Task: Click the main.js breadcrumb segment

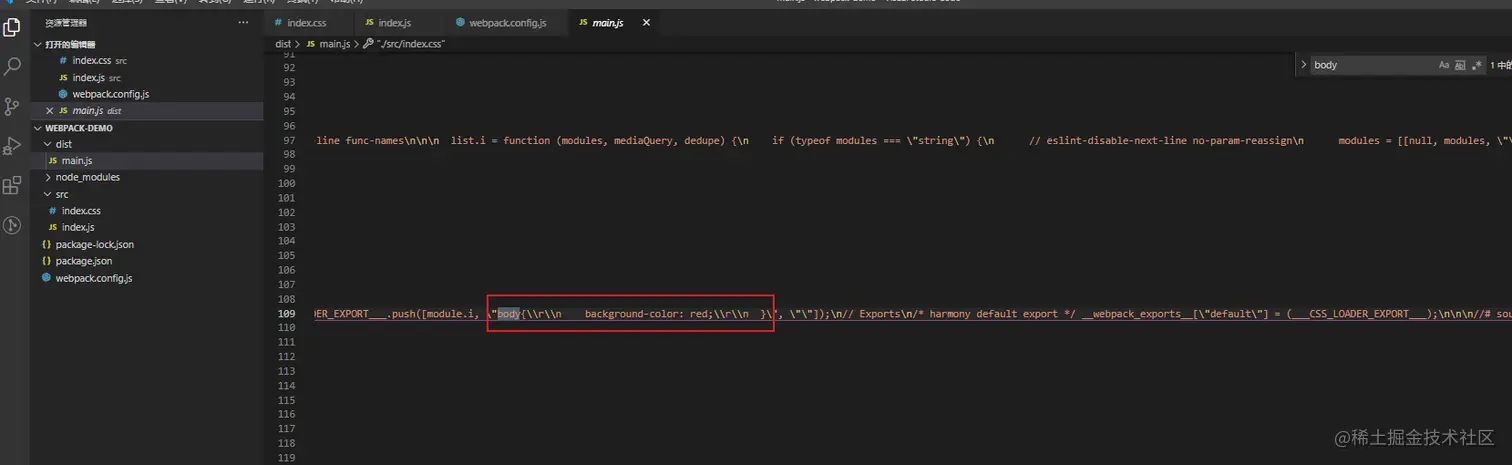Action: pos(335,44)
